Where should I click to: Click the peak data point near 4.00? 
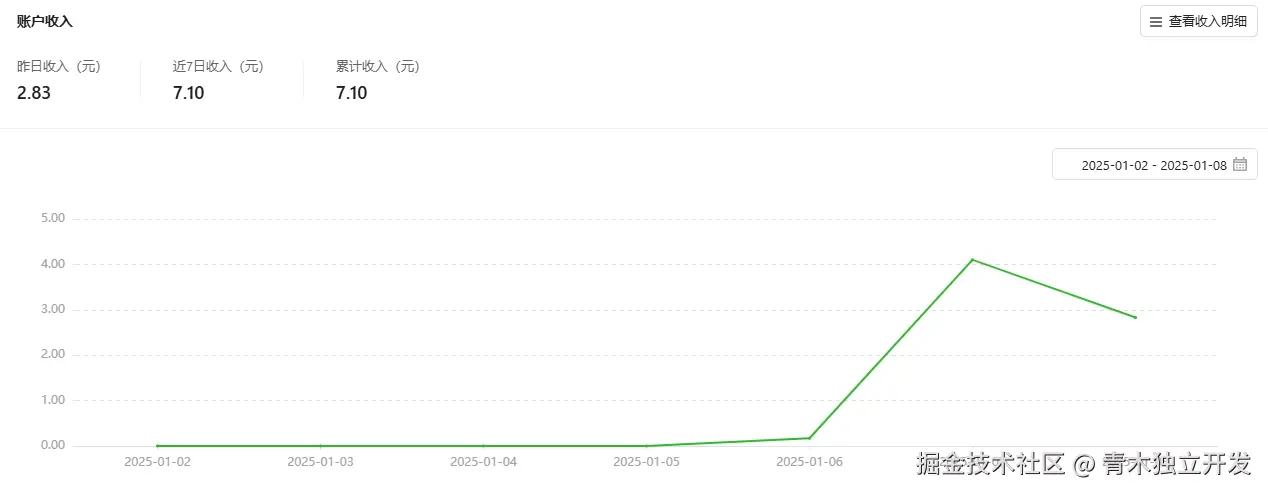pos(973,260)
